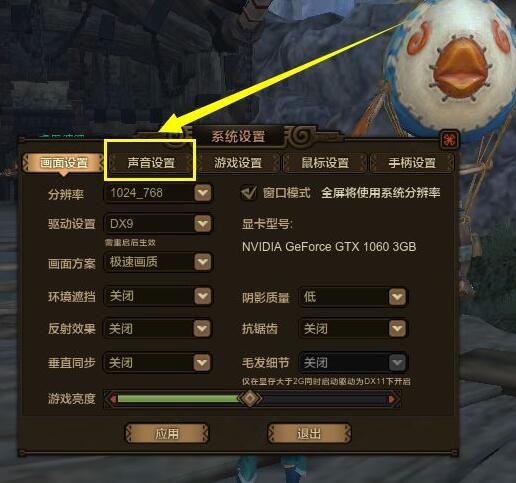Expand the 驱动设置 DX9 dropdown
516x483 pixels.
[203, 224]
